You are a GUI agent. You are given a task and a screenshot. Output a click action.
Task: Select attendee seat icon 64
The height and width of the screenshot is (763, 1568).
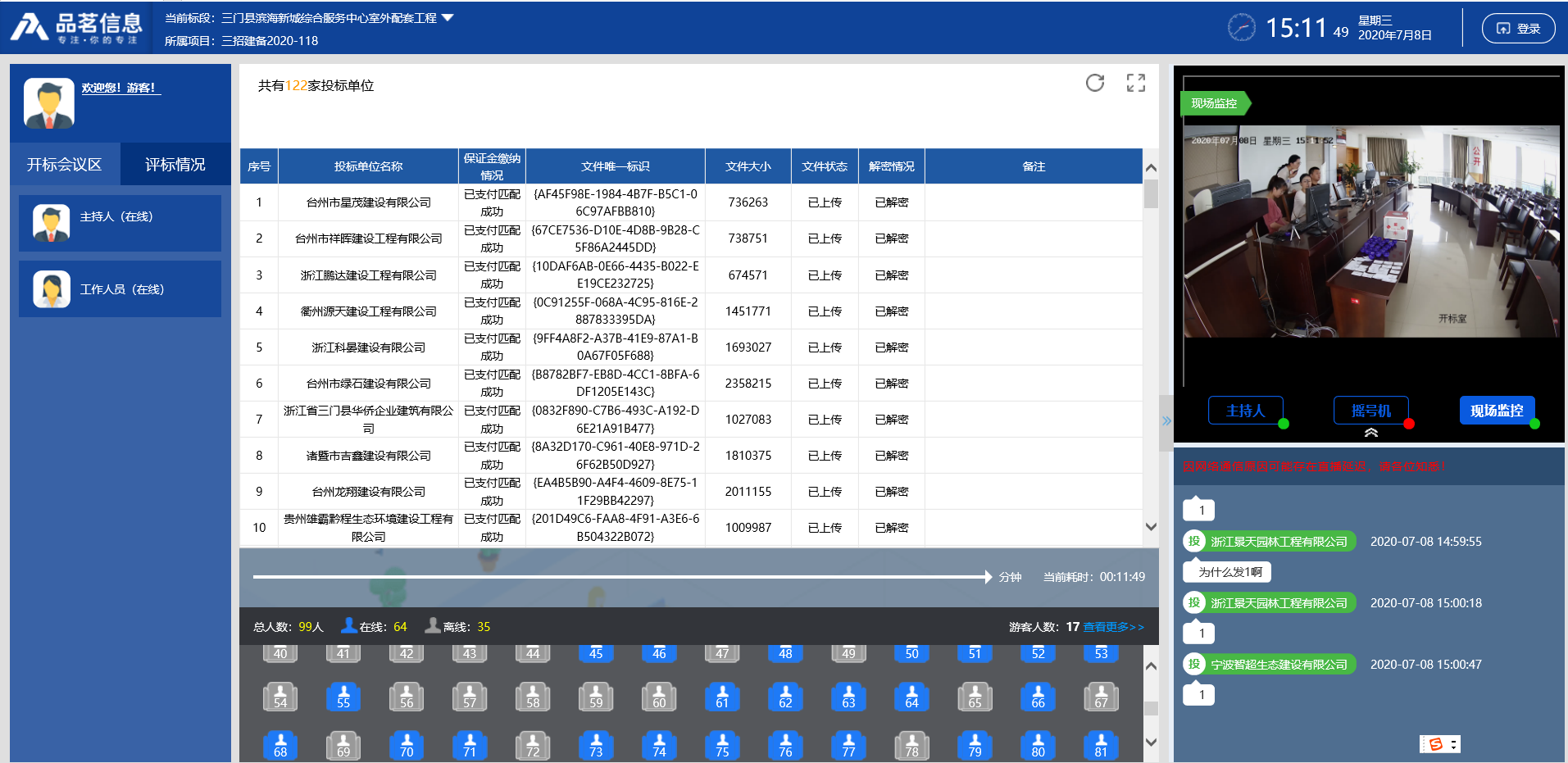click(911, 697)
